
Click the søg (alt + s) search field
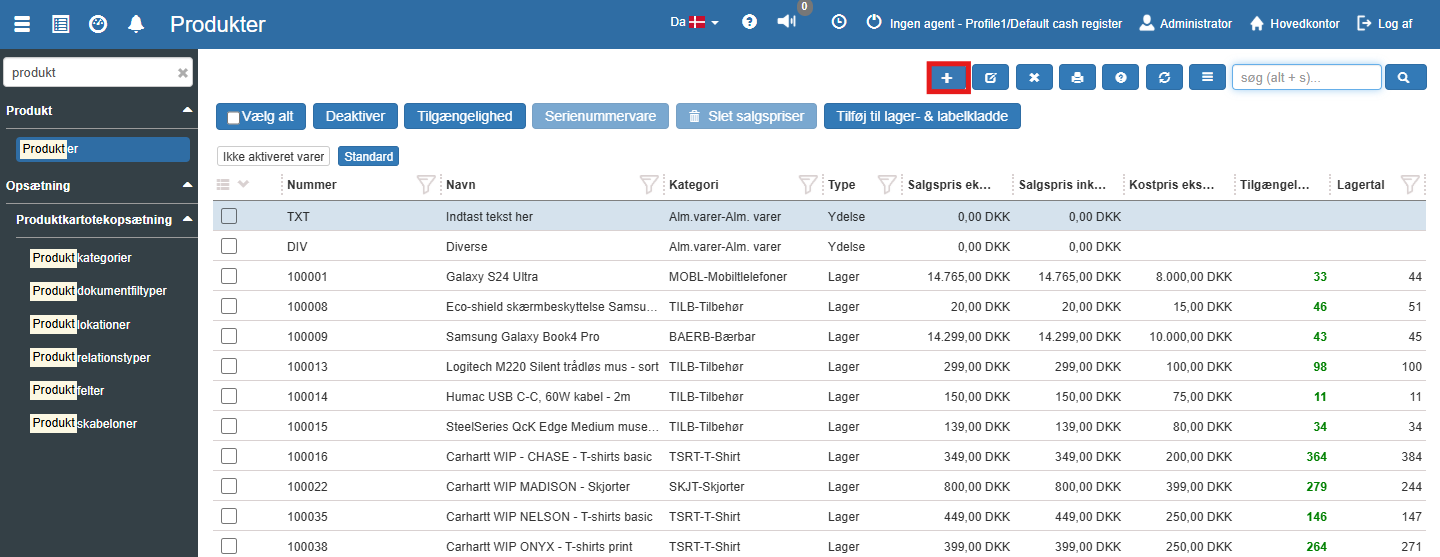tap(1306, 77)
